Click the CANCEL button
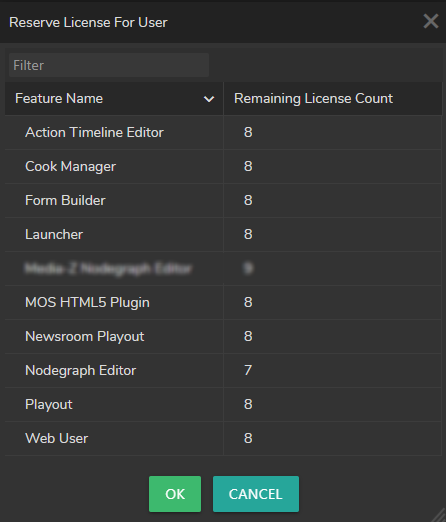This screenshot has height=522, width=446. 256,494
